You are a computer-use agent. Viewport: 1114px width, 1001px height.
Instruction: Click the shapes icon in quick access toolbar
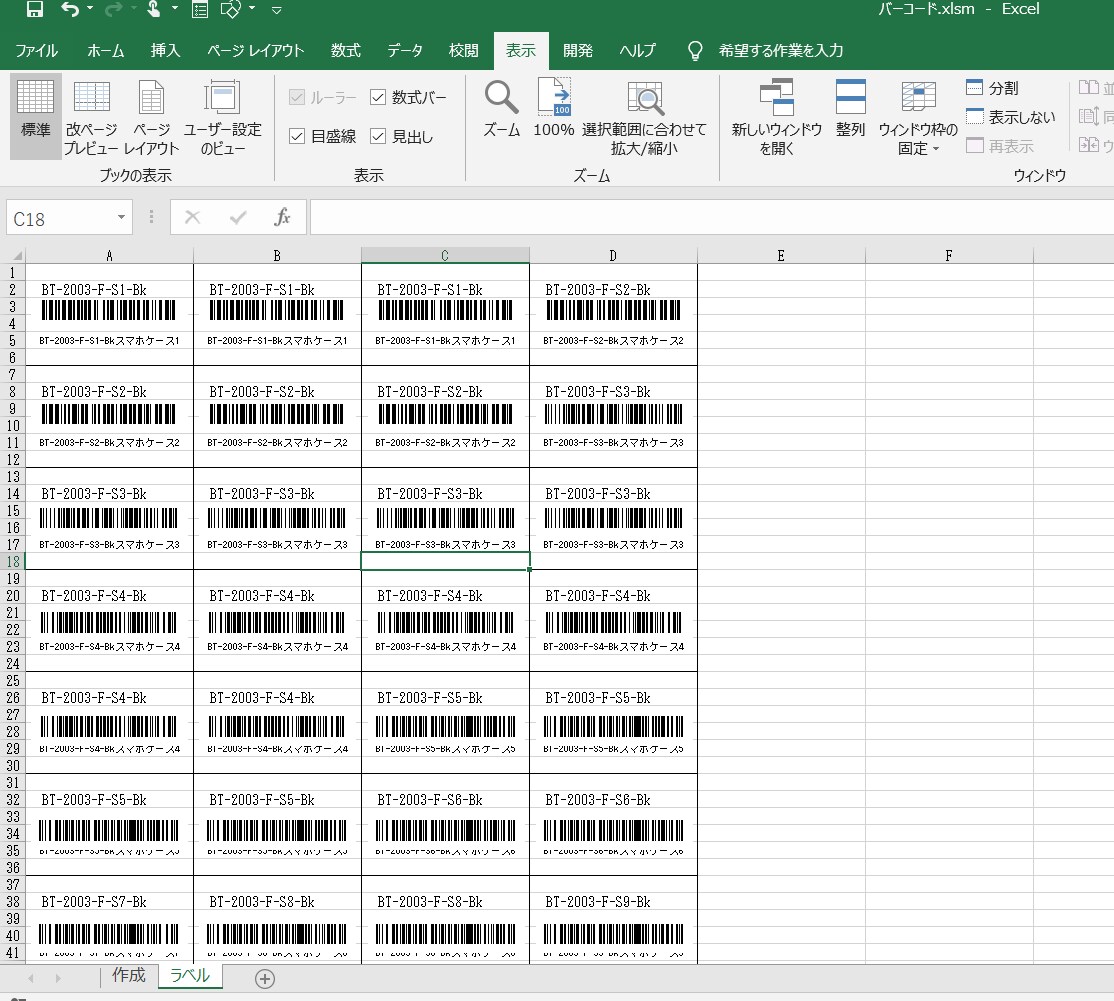click(x=231, y=9)
